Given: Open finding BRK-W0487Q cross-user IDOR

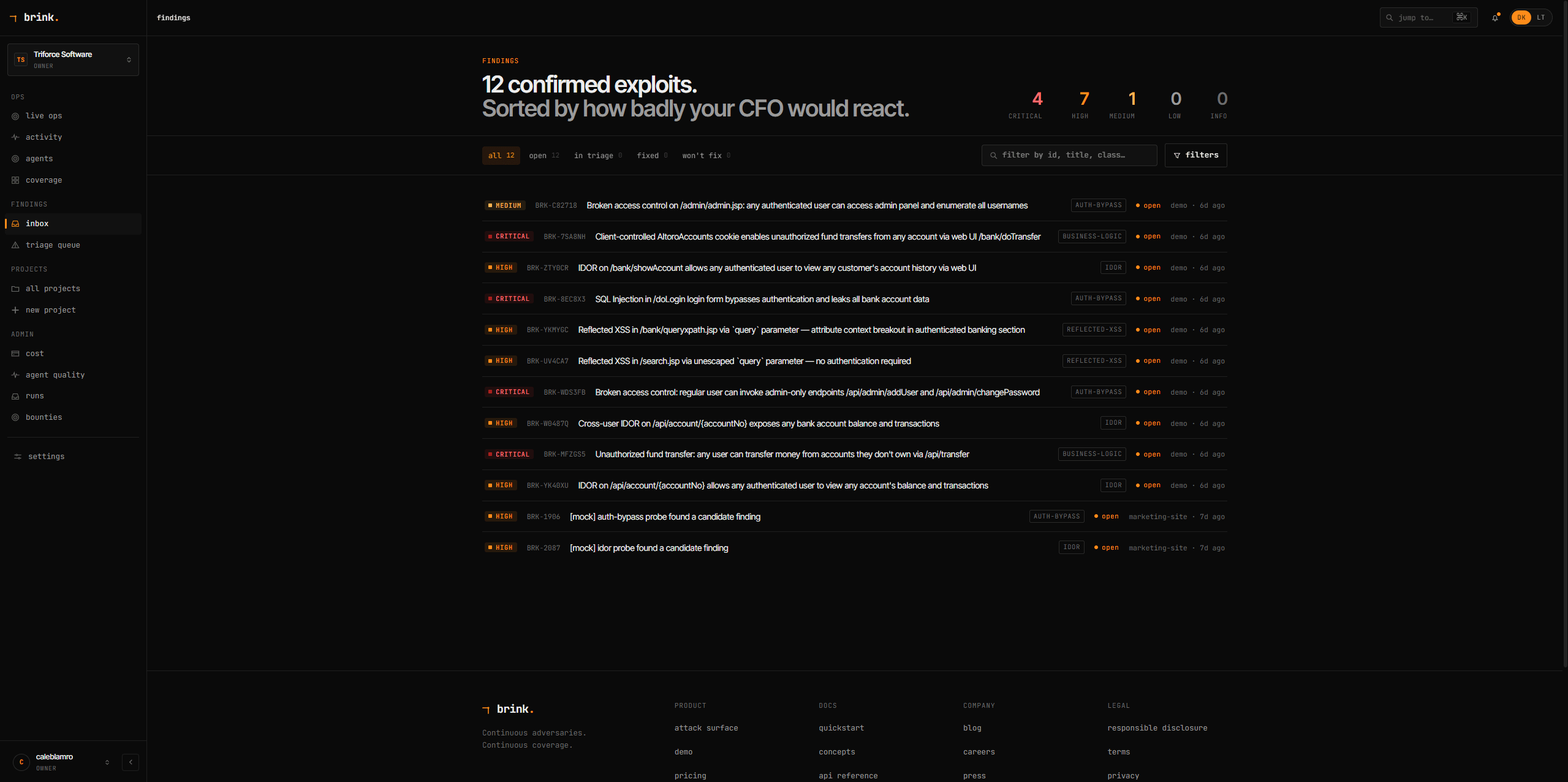Looking at the screenshot, I should click(854, 423).
